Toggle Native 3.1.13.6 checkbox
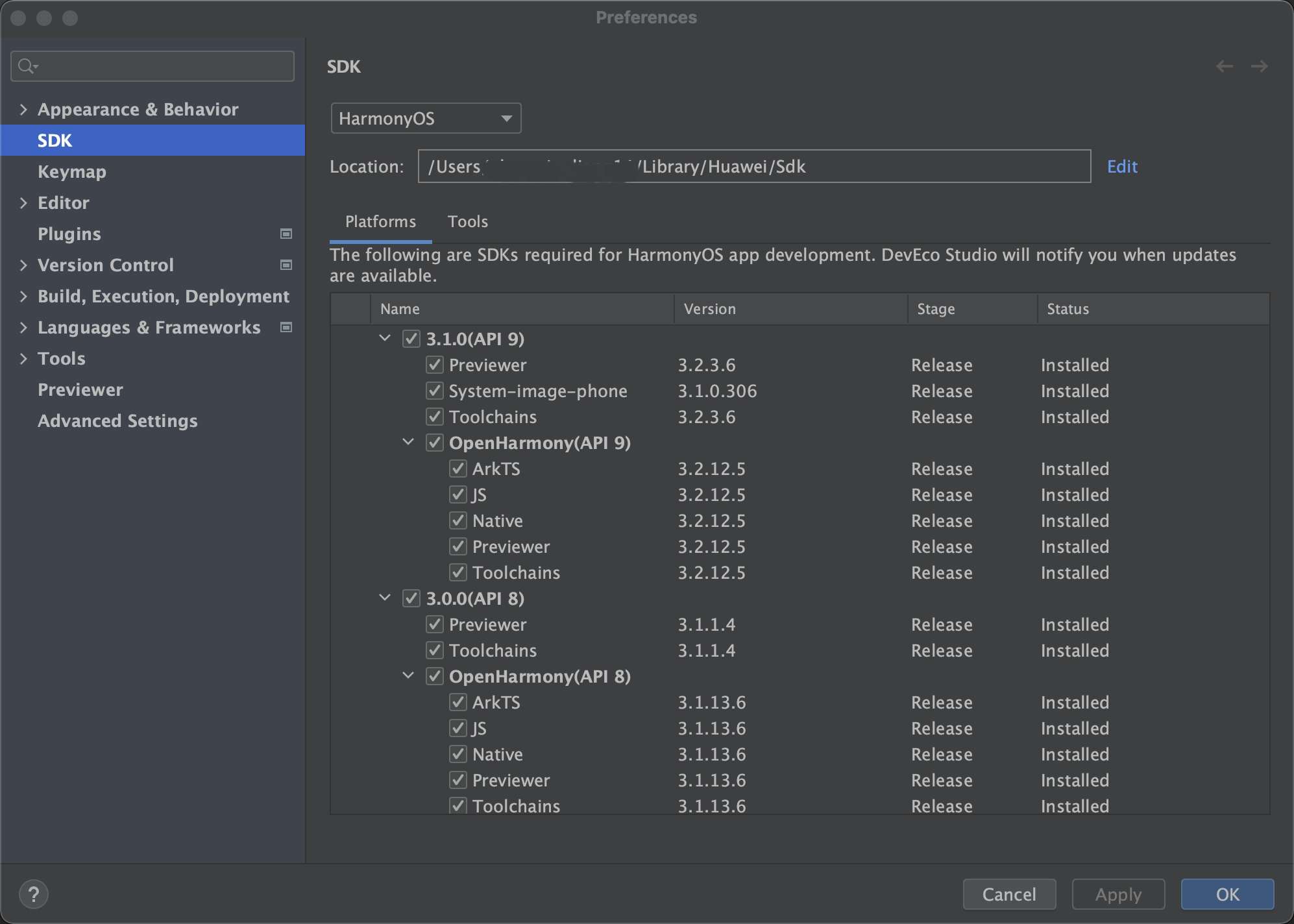This screenshot has width=1294, height=924. (458, 754)
